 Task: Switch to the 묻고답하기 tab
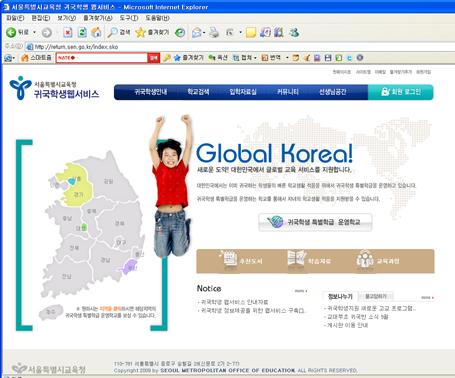coord(376,296)
